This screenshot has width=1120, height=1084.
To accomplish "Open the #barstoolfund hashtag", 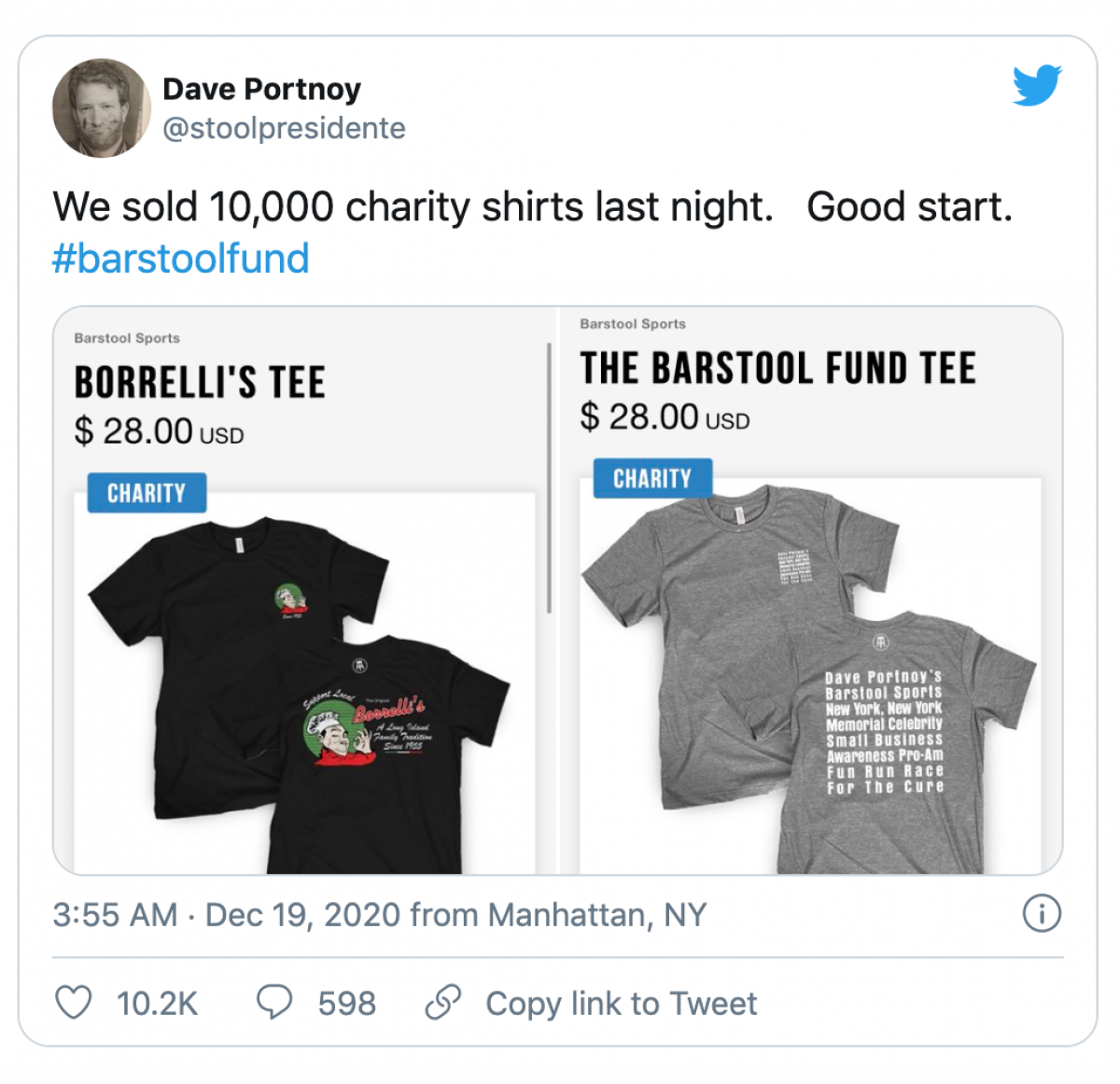I will pyautogui.click(x=180, y=259).
